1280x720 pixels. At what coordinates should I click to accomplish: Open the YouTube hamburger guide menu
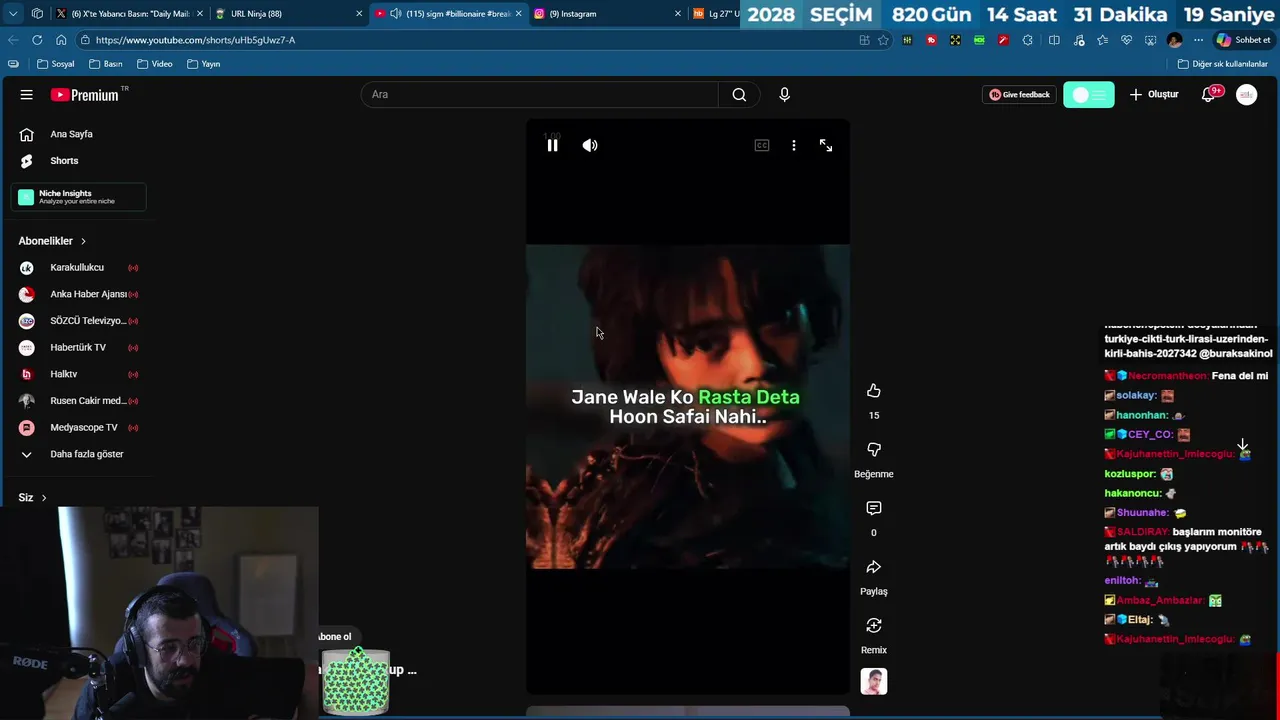(x=27, y=94)
